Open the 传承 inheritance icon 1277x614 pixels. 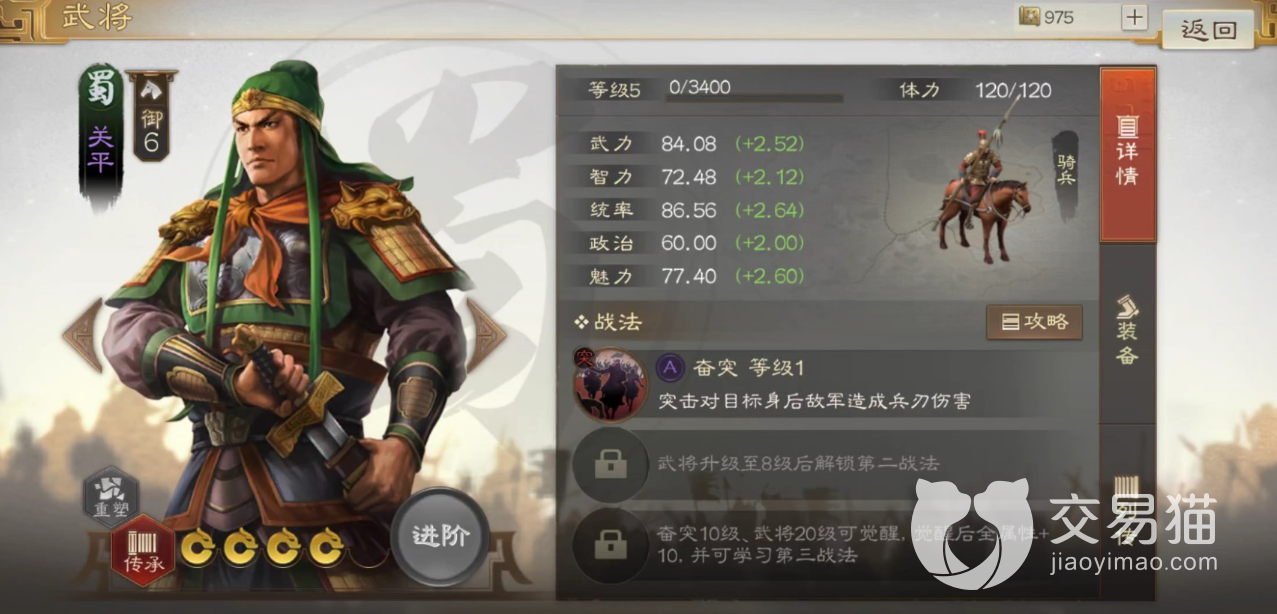click(x=142, y=551)
